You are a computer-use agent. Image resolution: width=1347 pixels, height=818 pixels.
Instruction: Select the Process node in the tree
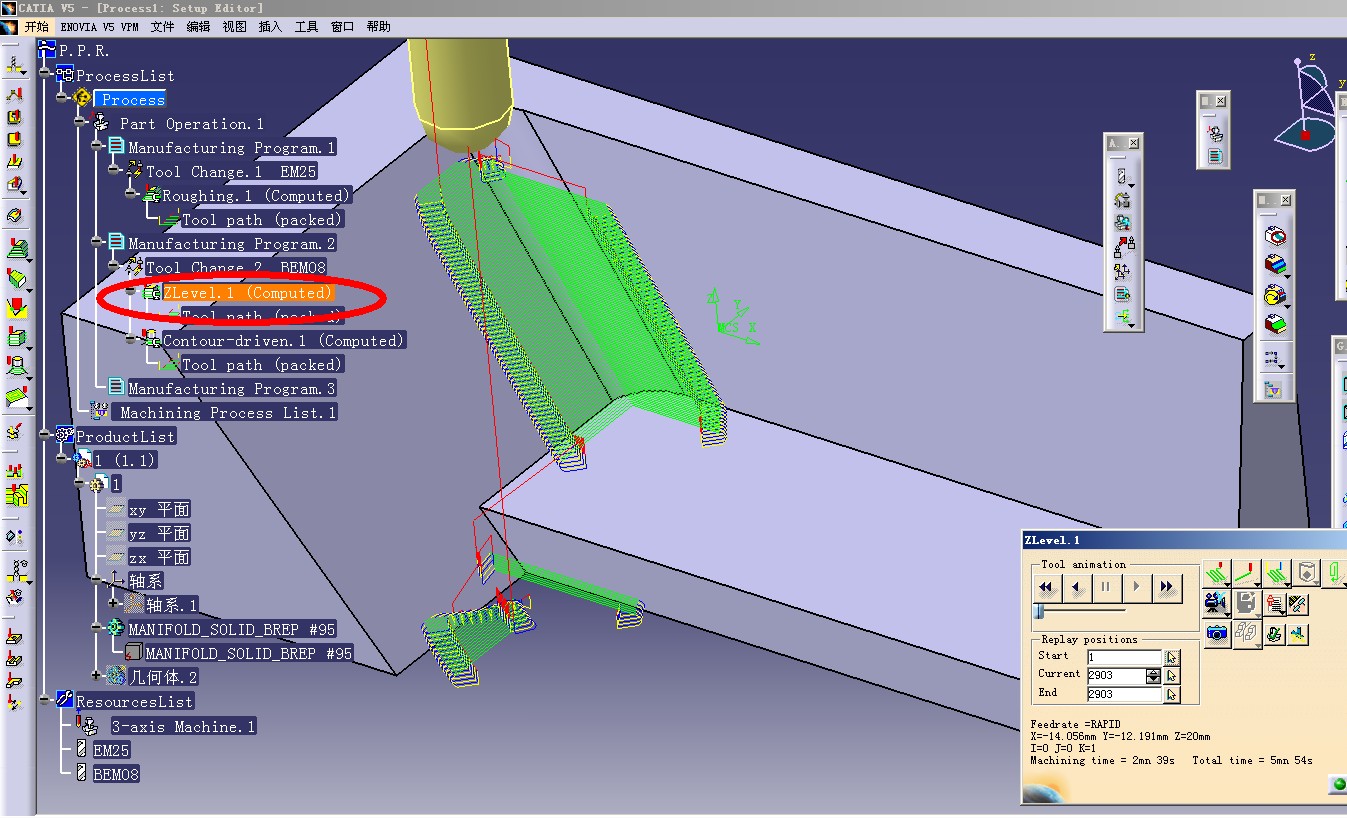[132, 99]
